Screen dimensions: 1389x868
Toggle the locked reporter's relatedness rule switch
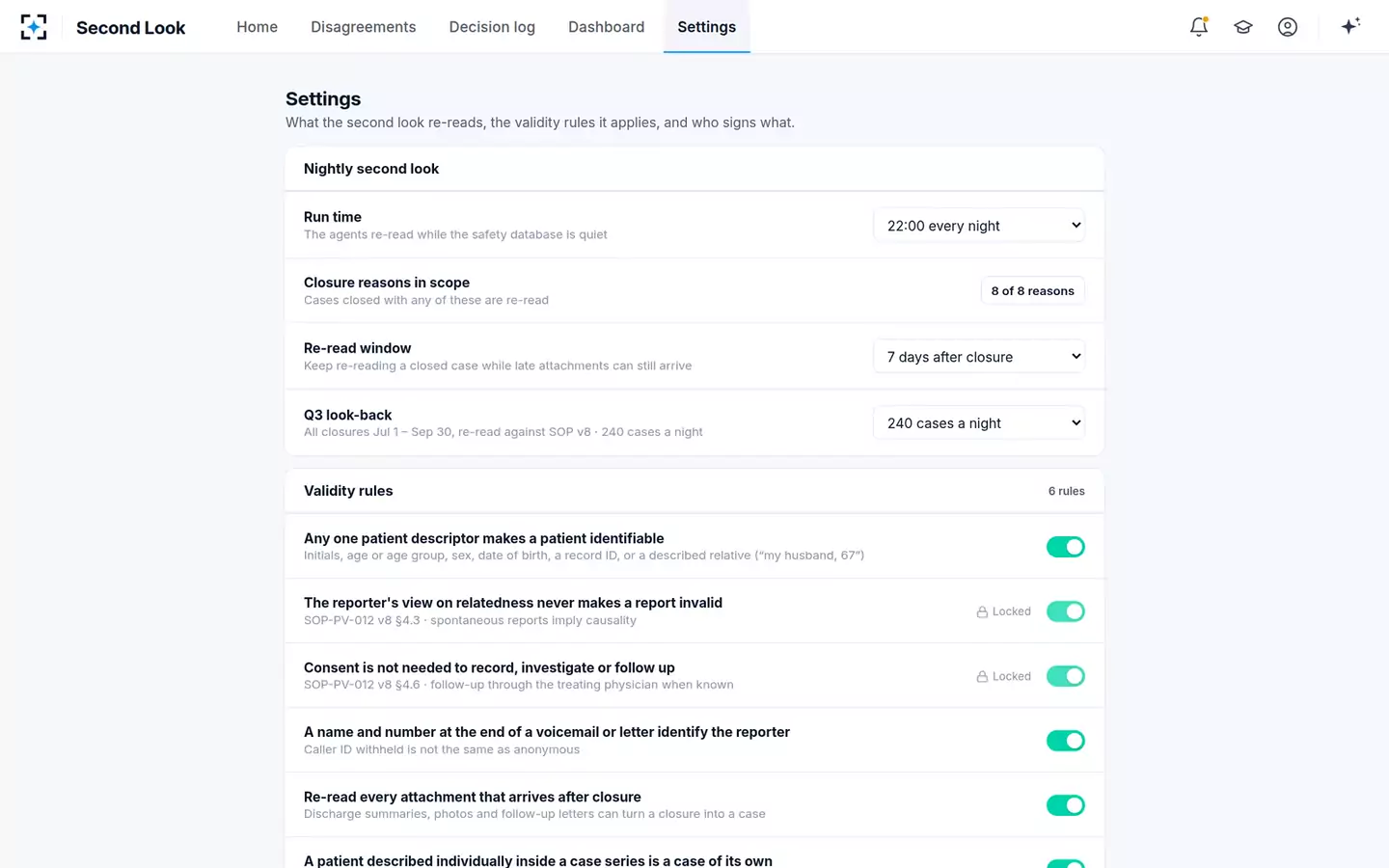pyautogui.click(x=1066, y=611)
